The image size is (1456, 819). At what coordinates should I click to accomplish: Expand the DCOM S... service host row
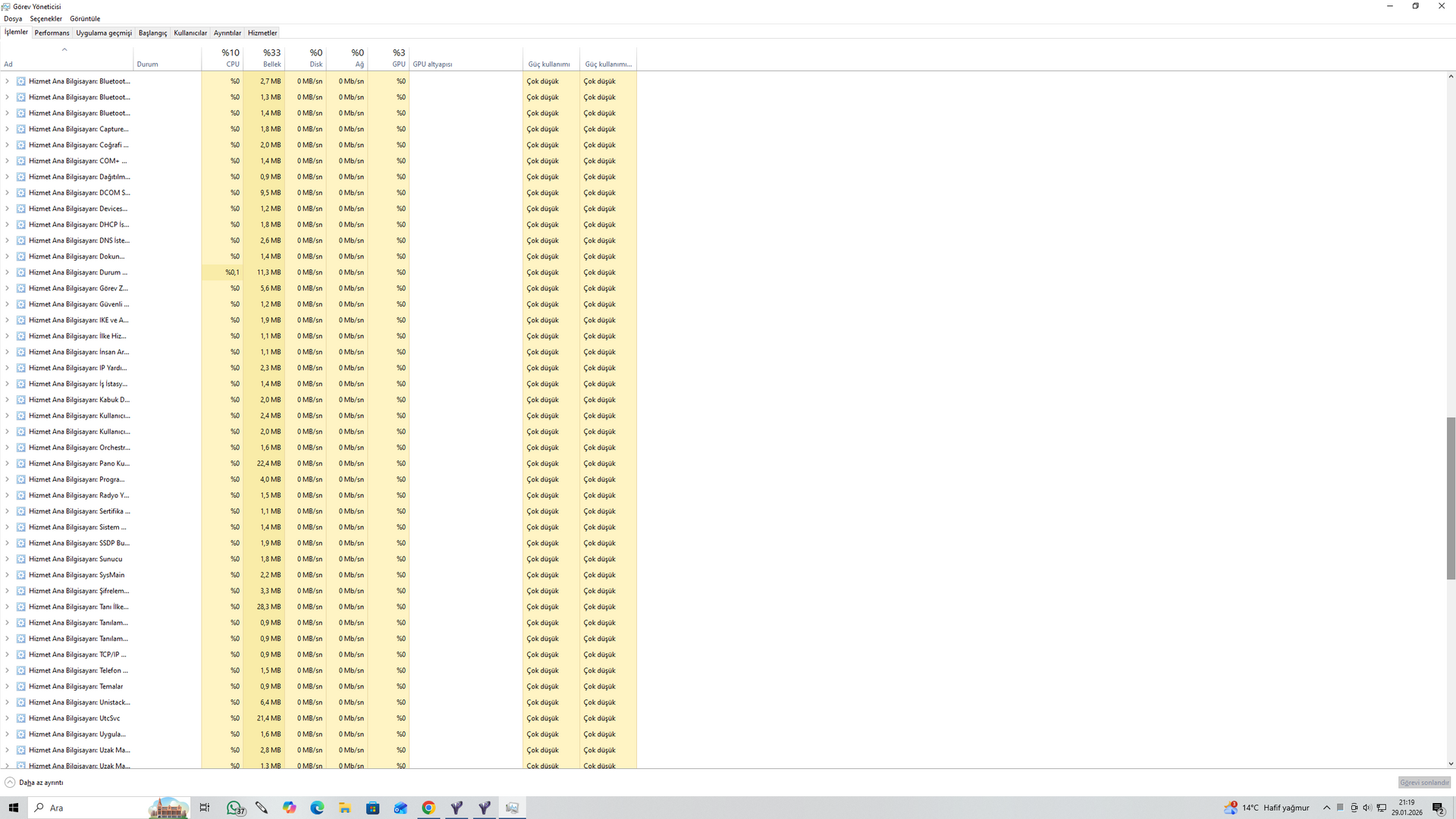[x=8, y=193]
